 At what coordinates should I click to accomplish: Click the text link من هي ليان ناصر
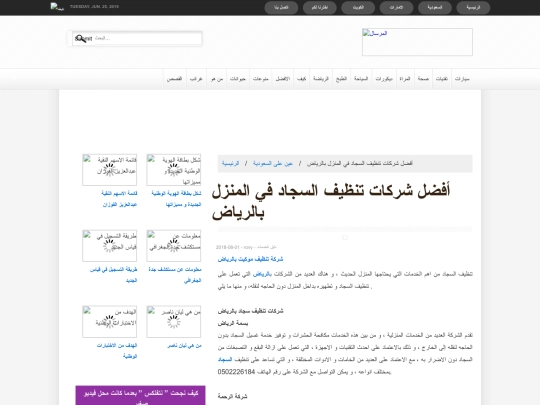184,345
